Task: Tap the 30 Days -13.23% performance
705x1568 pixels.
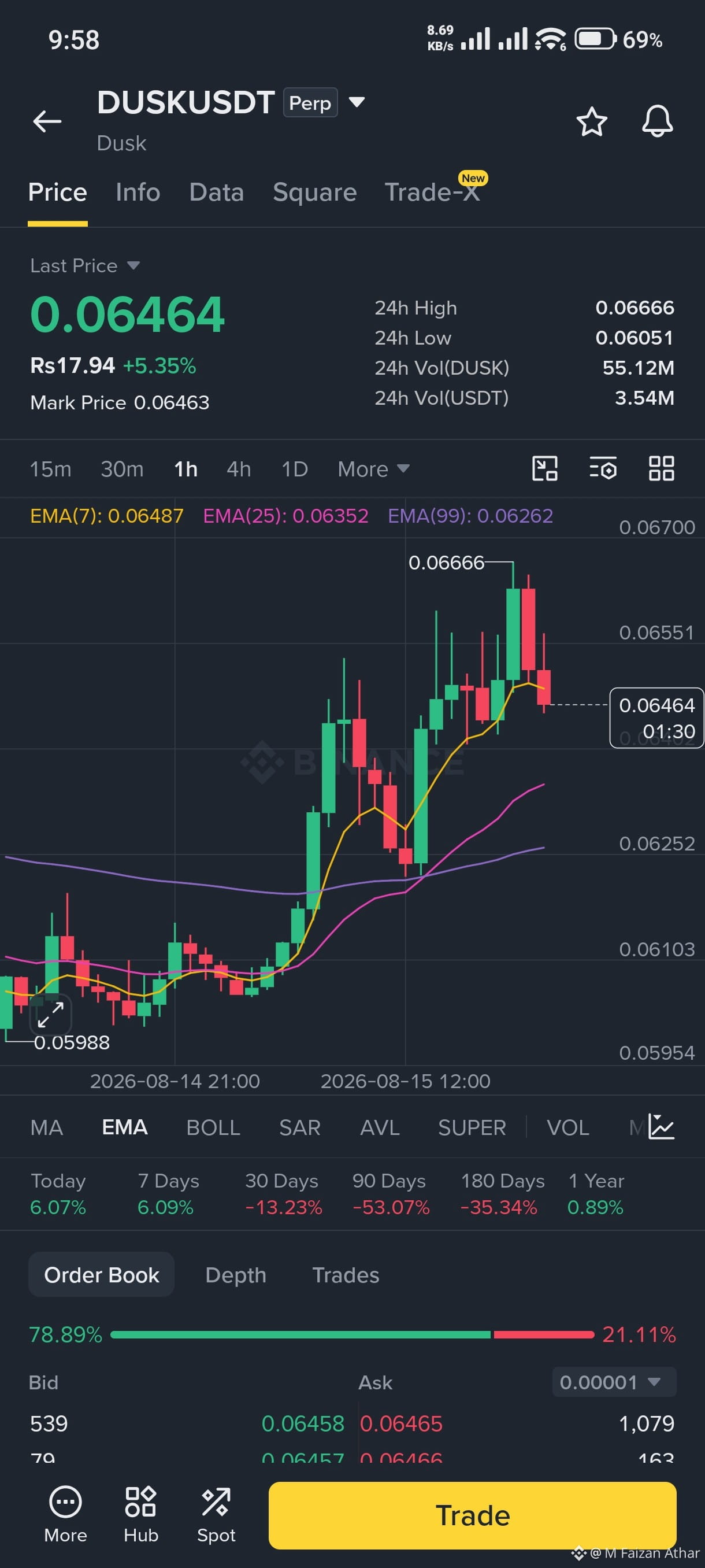Action: 284,1194
